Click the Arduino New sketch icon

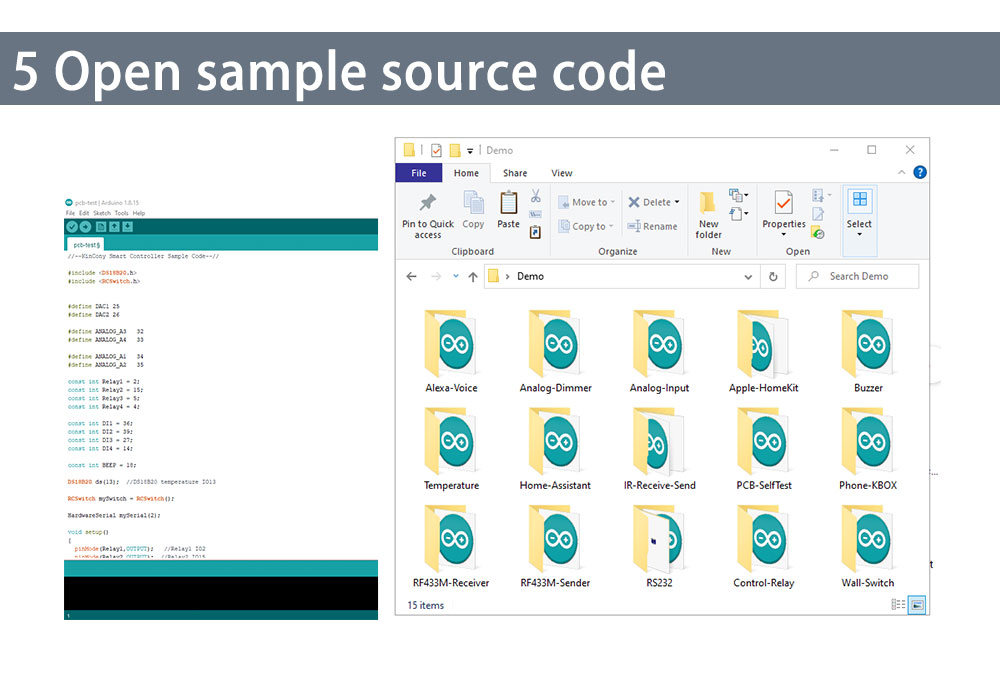click(101, 227)
